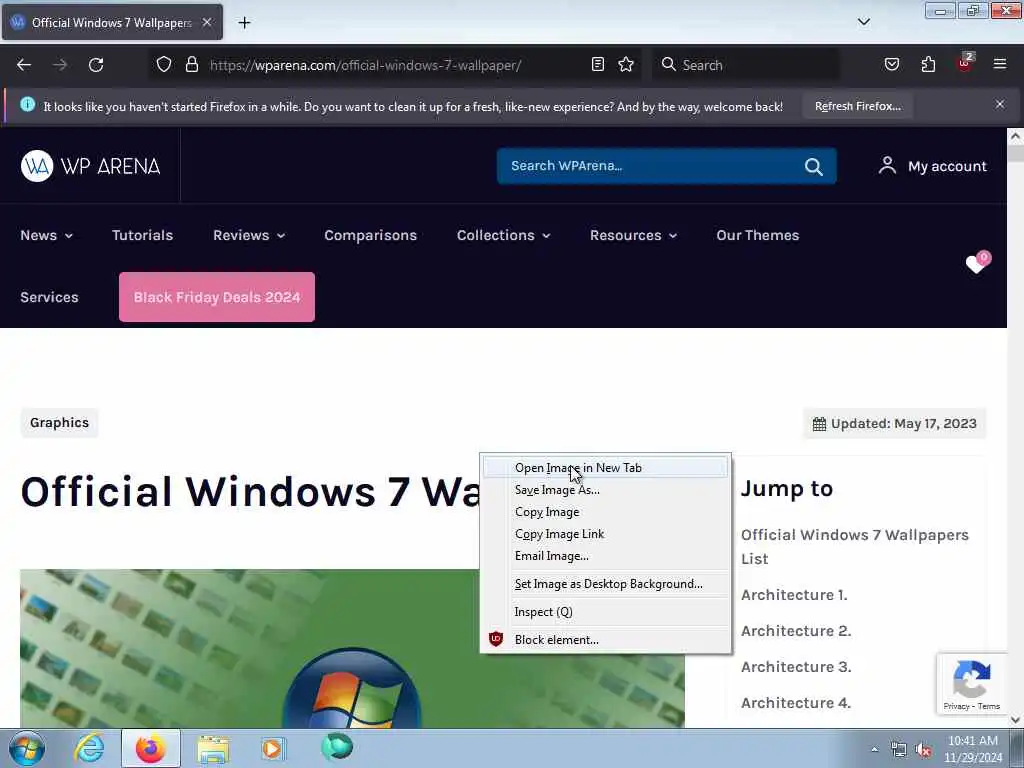The width and height of the screenshot is (1024, 768).
Task: Click reCAPTCHA Terms link
Action: point(989,706)
